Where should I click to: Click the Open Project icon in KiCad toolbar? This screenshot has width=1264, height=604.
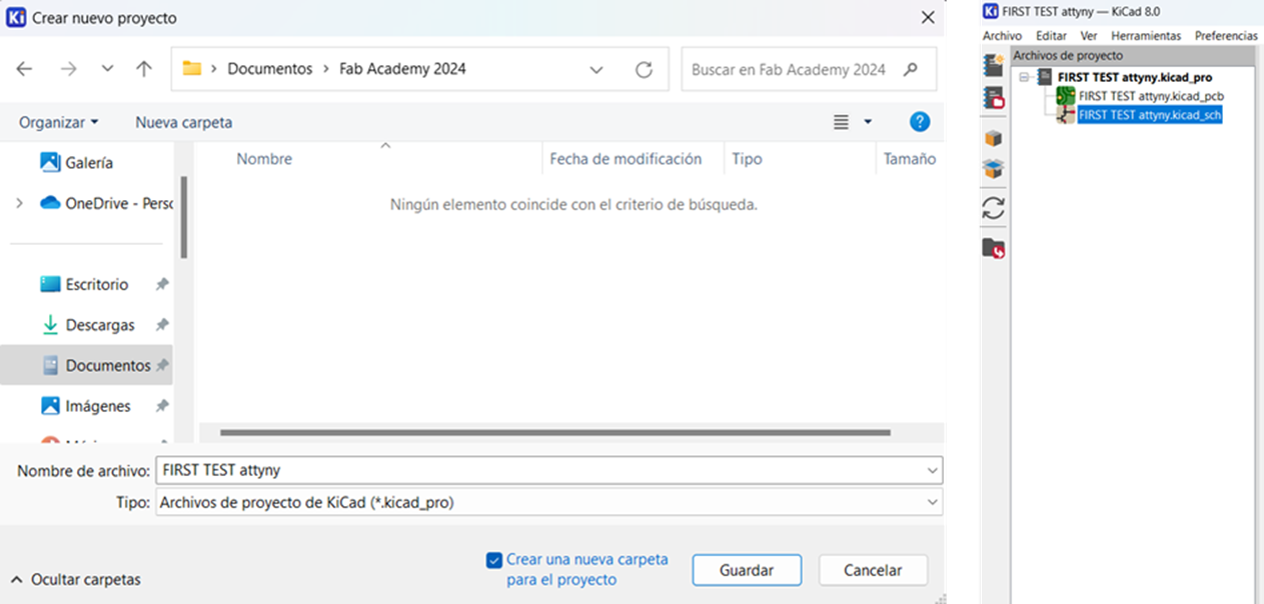click(993, 98)
